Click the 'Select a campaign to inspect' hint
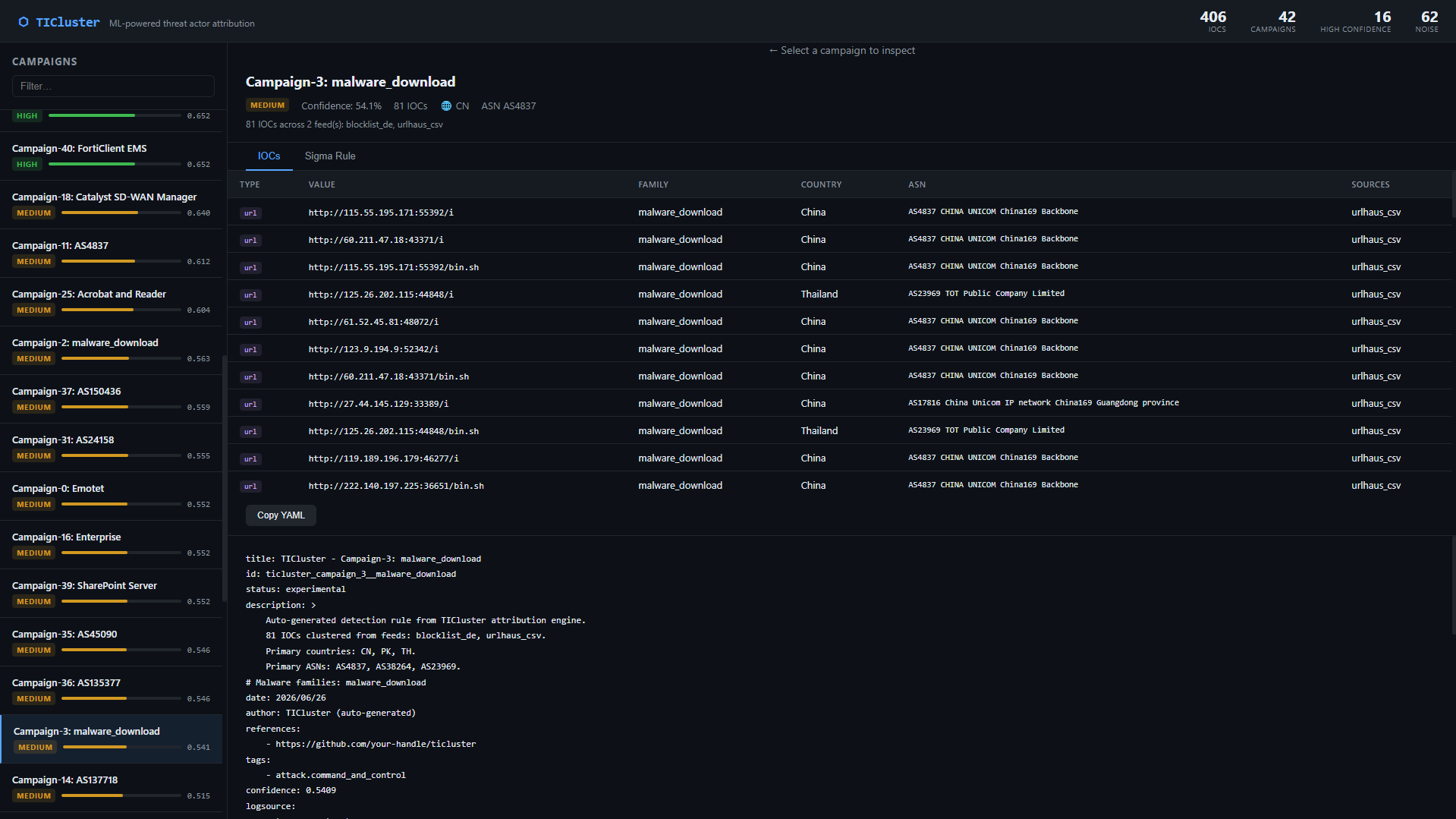 pyautogui.click(x=842, y=51)
